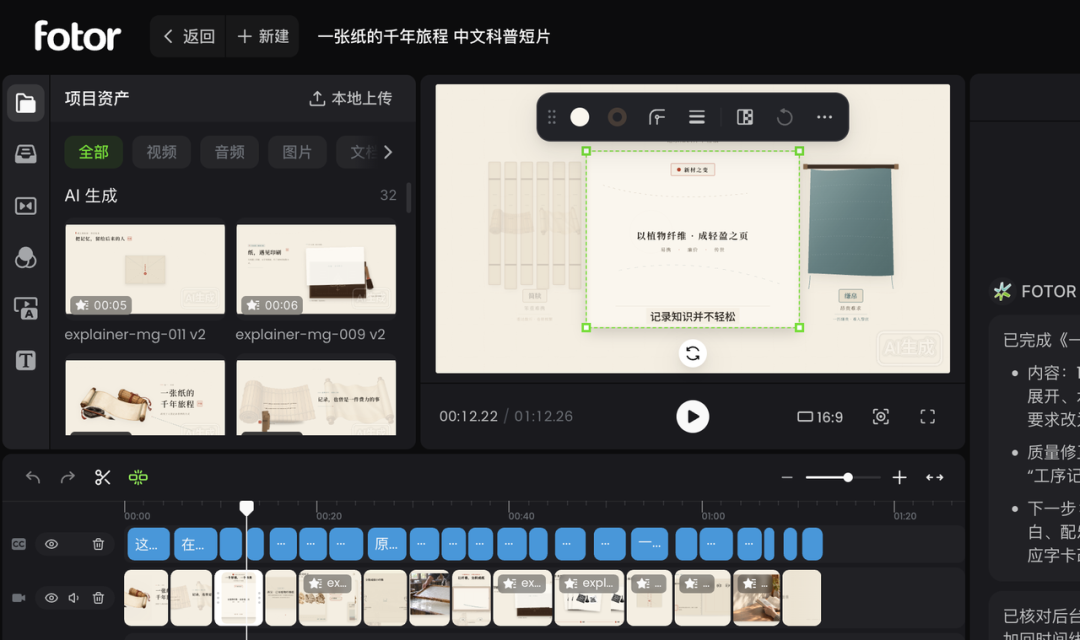Switch to the 音频 asset tab

coord(230,152)
